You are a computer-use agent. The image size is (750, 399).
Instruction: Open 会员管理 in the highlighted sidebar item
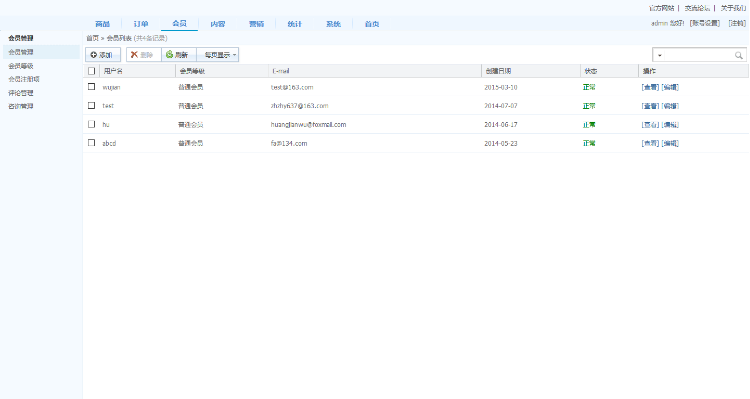tap(41, 52)
